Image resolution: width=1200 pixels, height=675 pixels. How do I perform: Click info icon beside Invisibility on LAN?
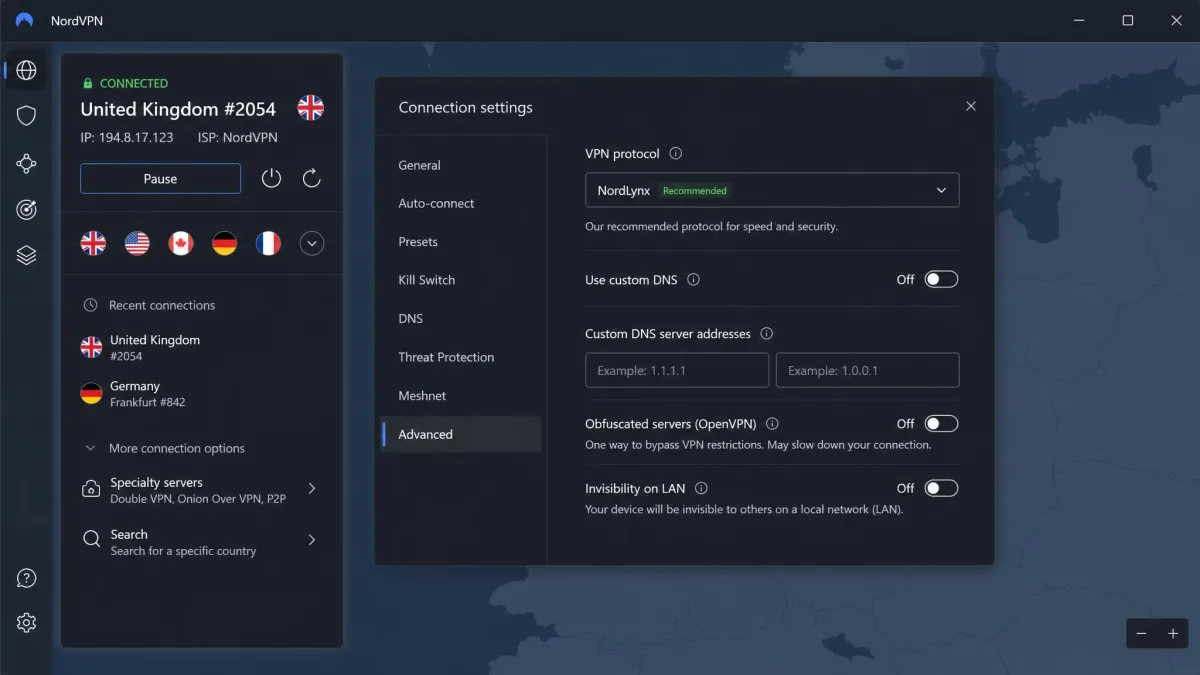[701, 489]
